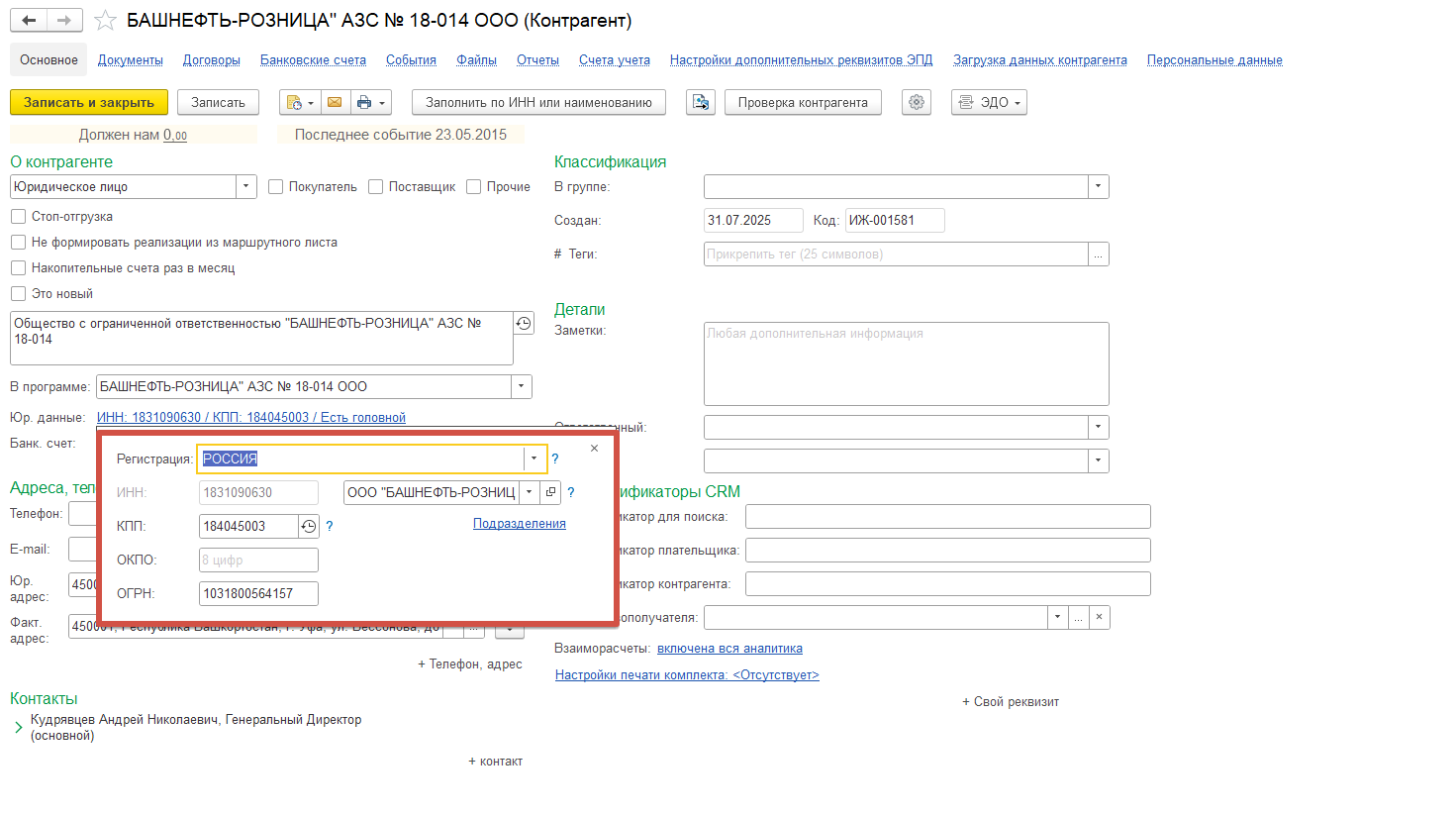The image size is (1456, 816).
Task: Add counterparty to favorites star
Action: [105, 21]
